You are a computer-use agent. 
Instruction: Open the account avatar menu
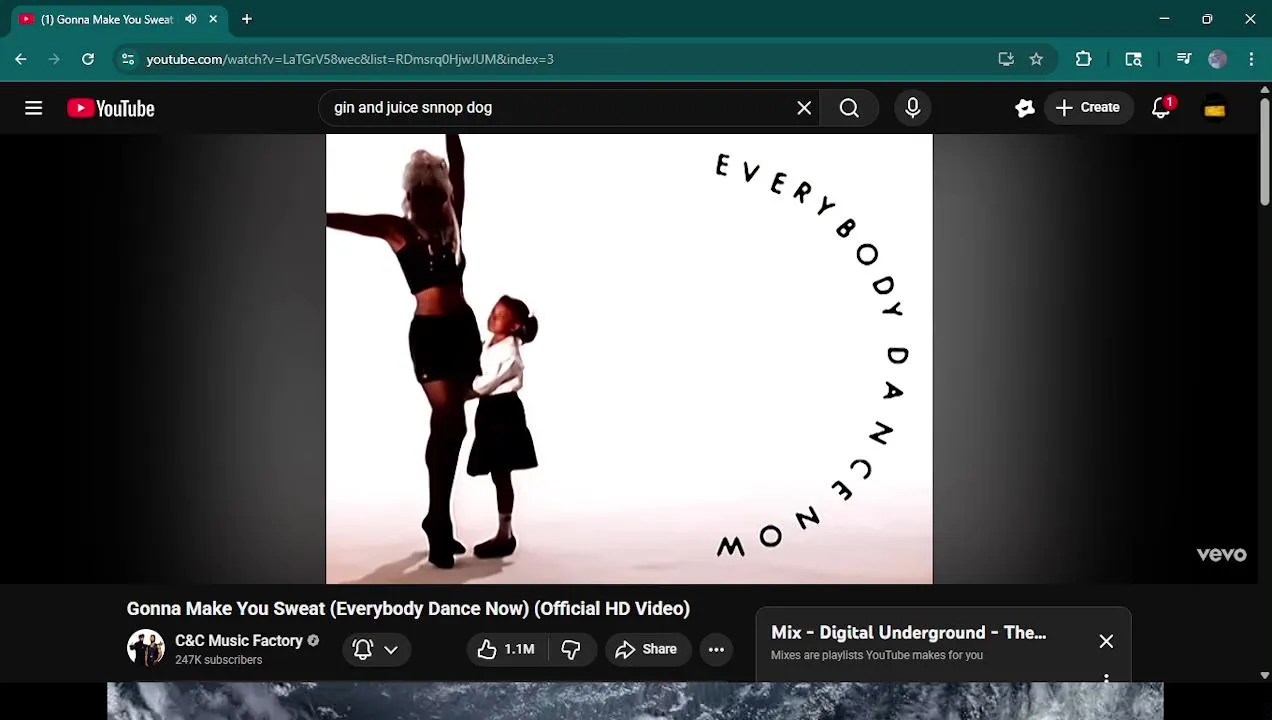click(1214, 108)
